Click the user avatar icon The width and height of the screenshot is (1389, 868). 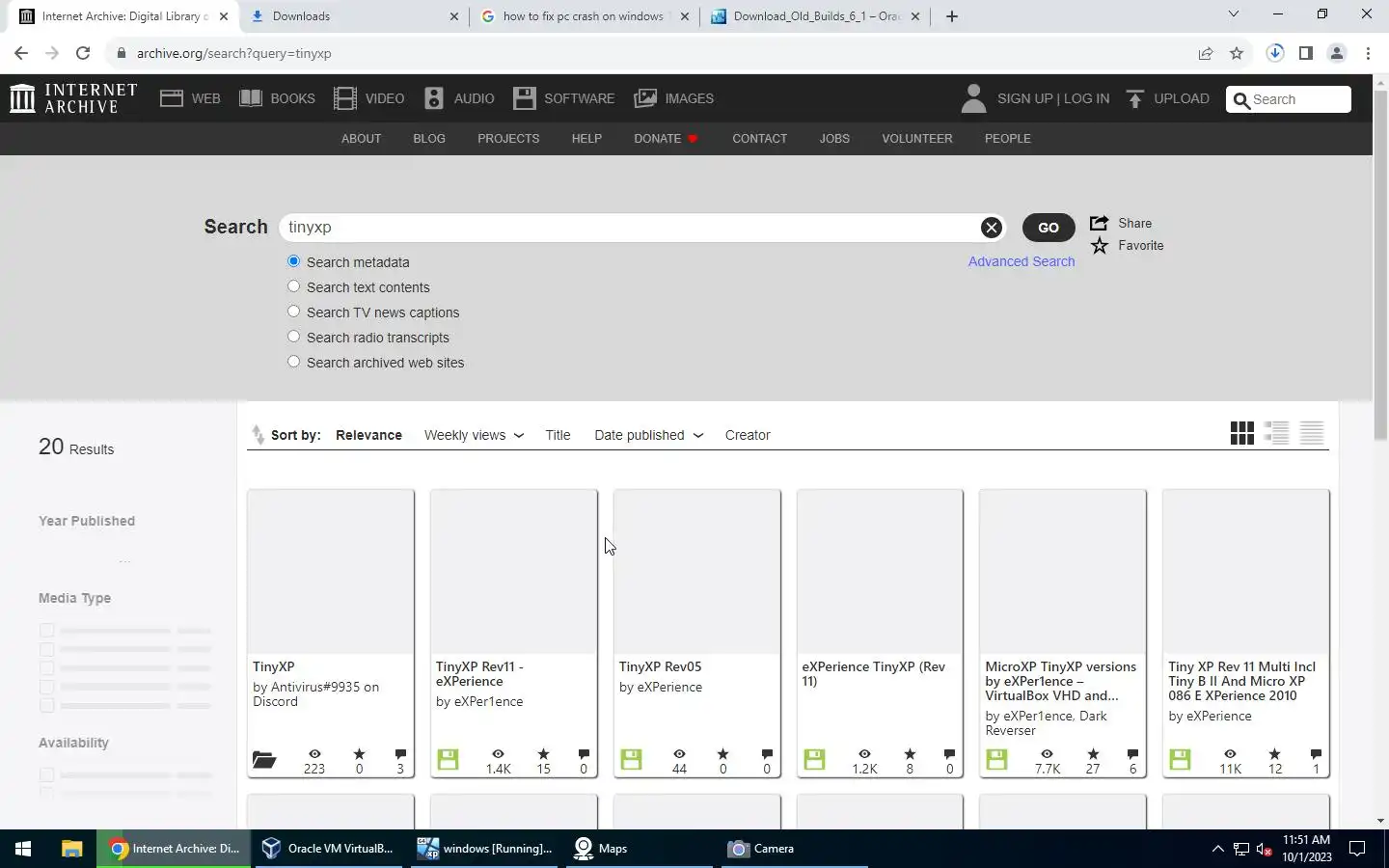[x=974, y=98]
